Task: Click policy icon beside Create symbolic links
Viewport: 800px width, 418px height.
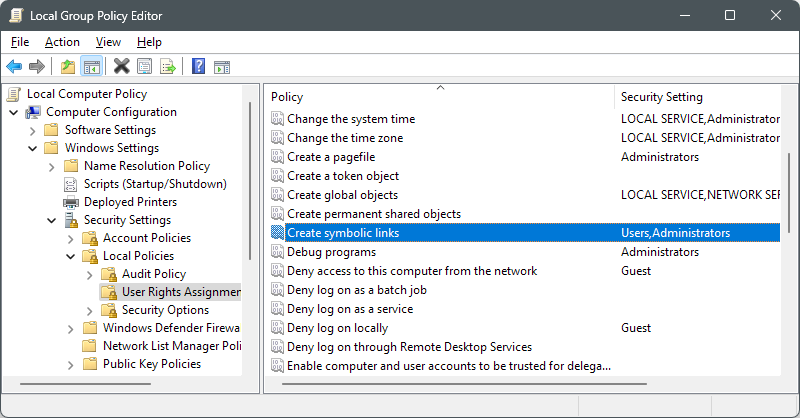Action: pyautogui.click(x=277, y=233)
